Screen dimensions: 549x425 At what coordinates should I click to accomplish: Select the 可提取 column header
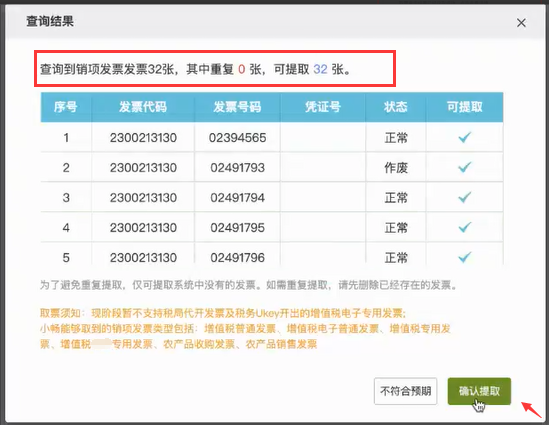pyautogui.click(x=465, y=107)
